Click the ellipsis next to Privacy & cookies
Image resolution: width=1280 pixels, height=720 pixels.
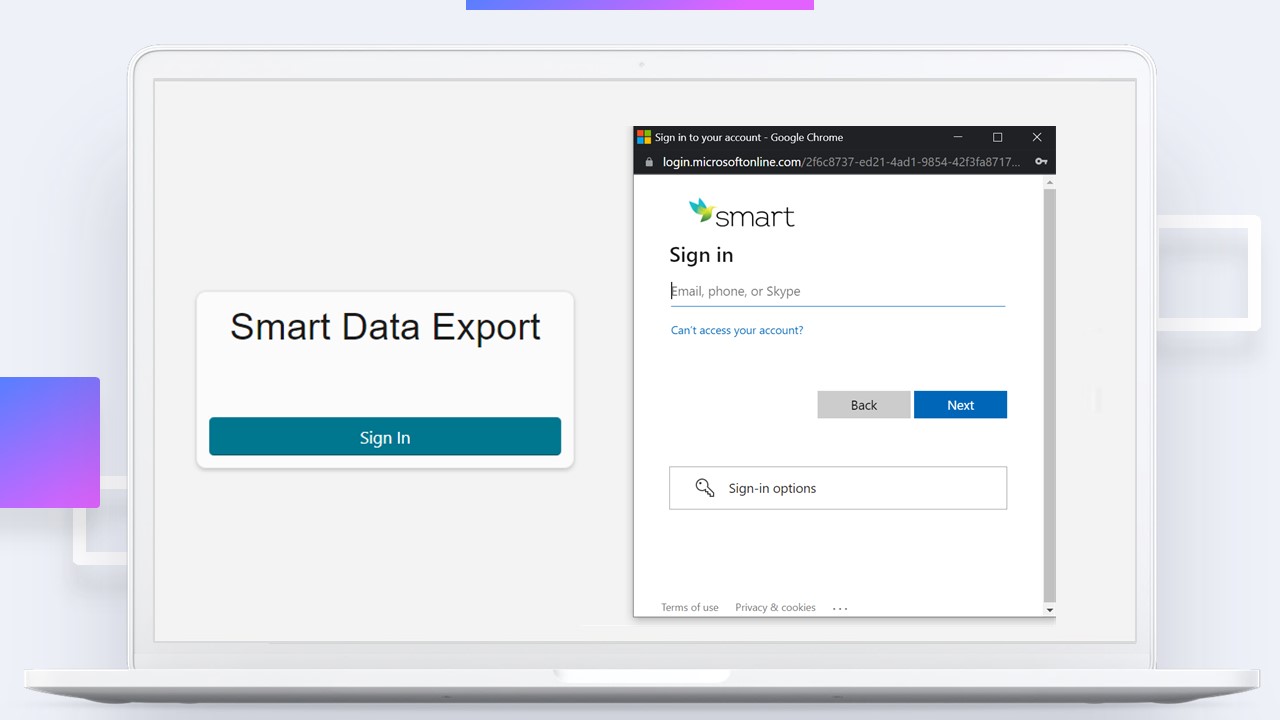[840, 607]
